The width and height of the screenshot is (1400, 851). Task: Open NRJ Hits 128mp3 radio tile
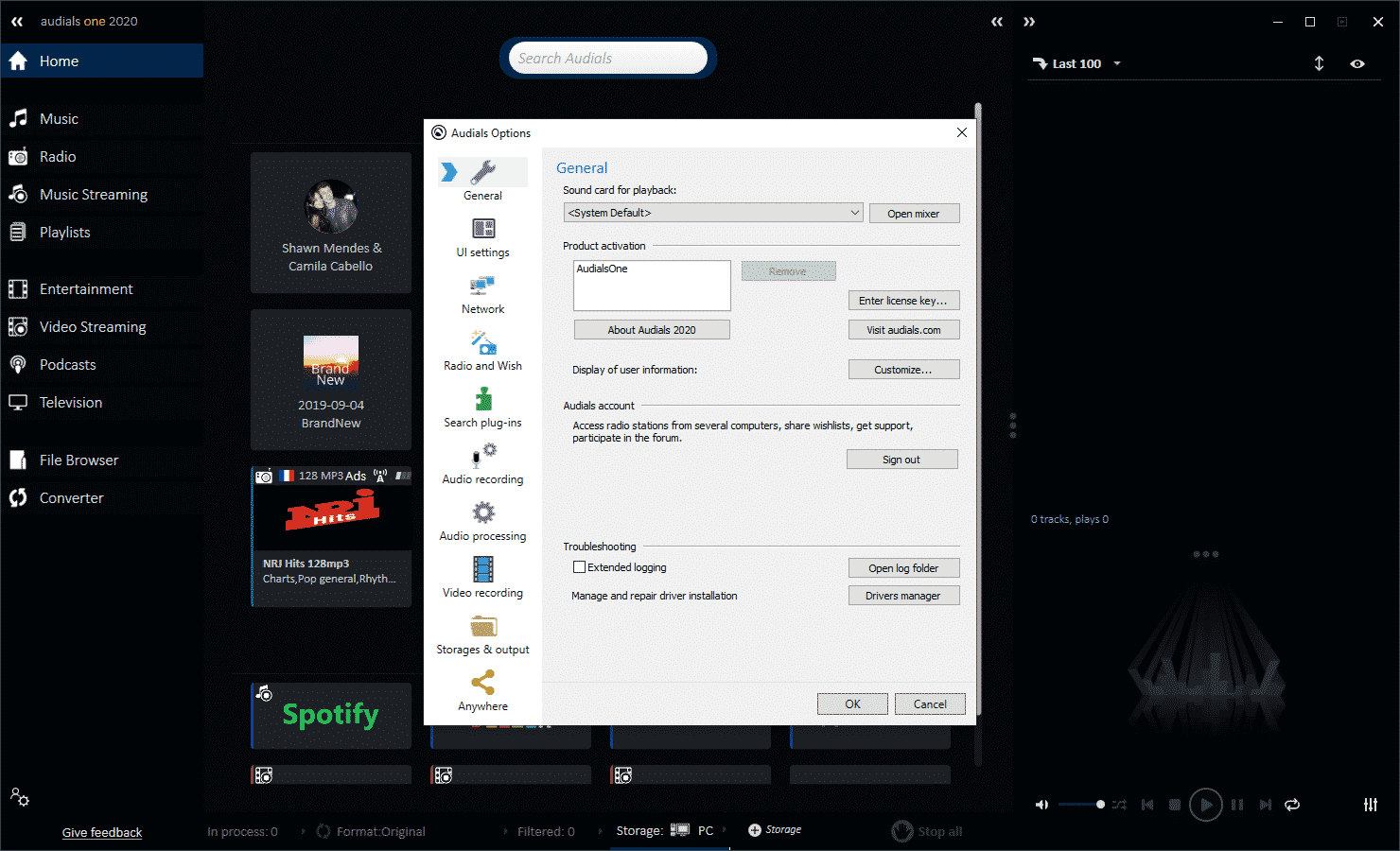[331, 536]
